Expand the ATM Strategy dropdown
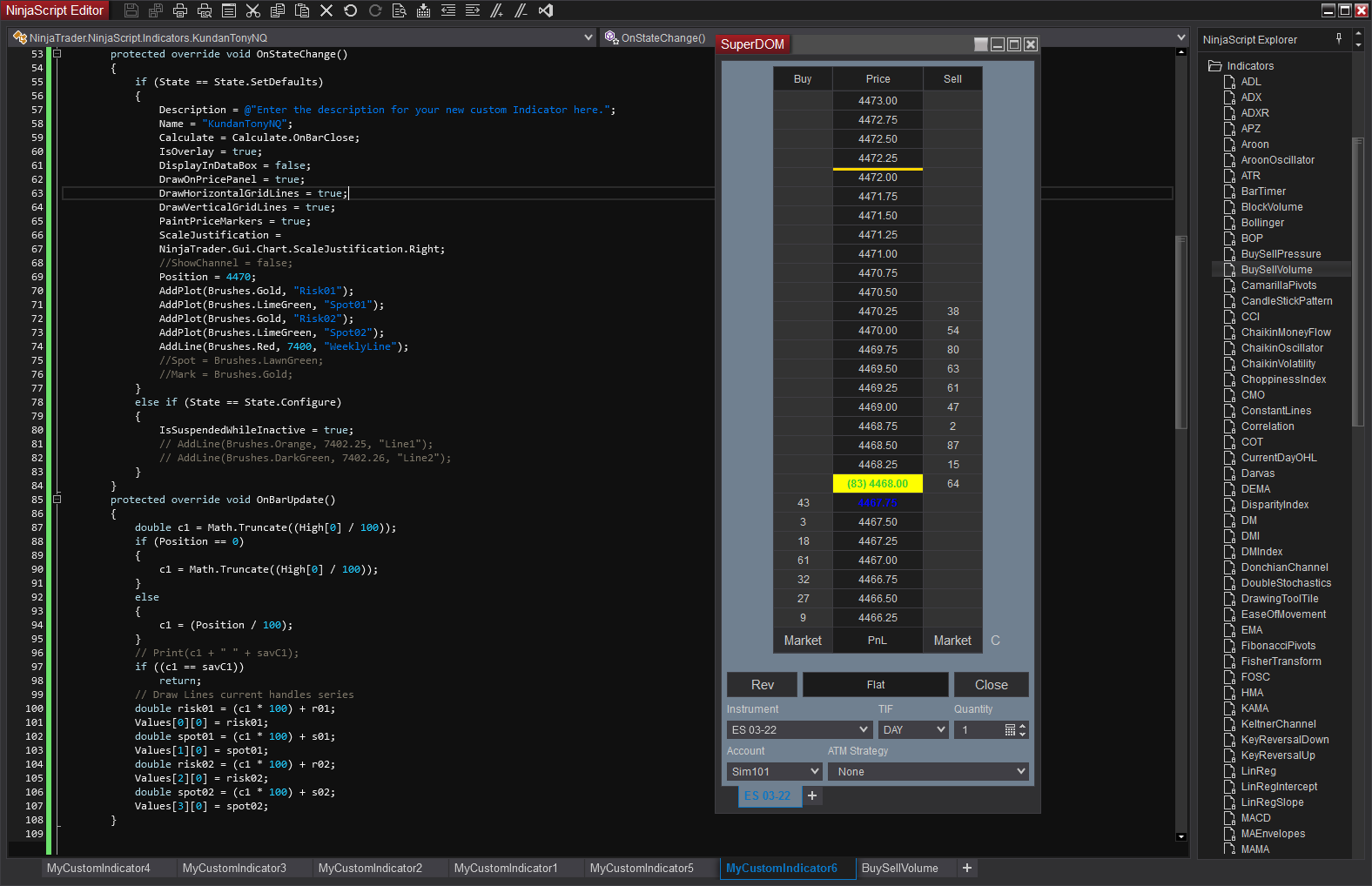This screenshot has width=1372, height=886. [928, 772]
